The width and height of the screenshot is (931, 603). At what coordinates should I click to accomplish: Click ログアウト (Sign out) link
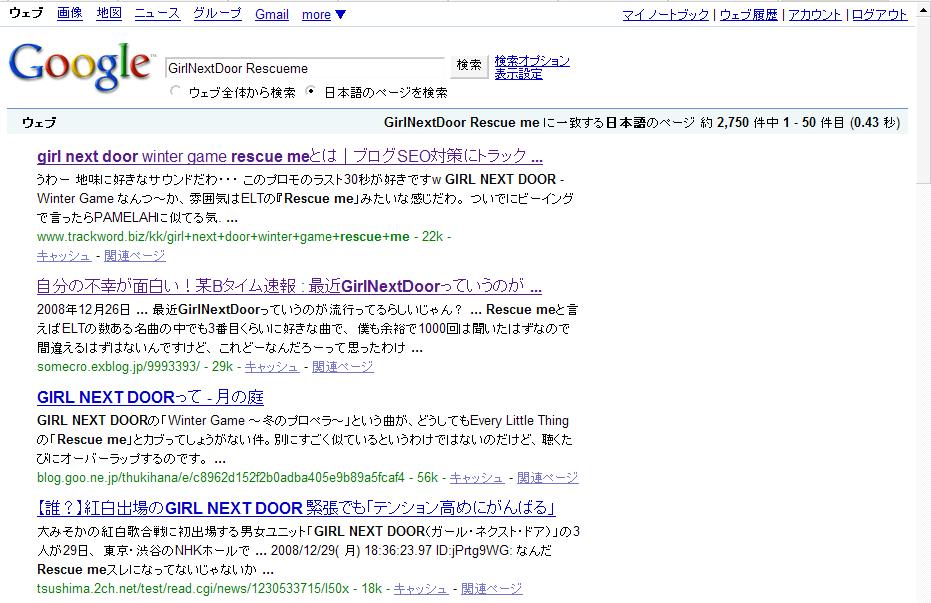pos(879,14)
